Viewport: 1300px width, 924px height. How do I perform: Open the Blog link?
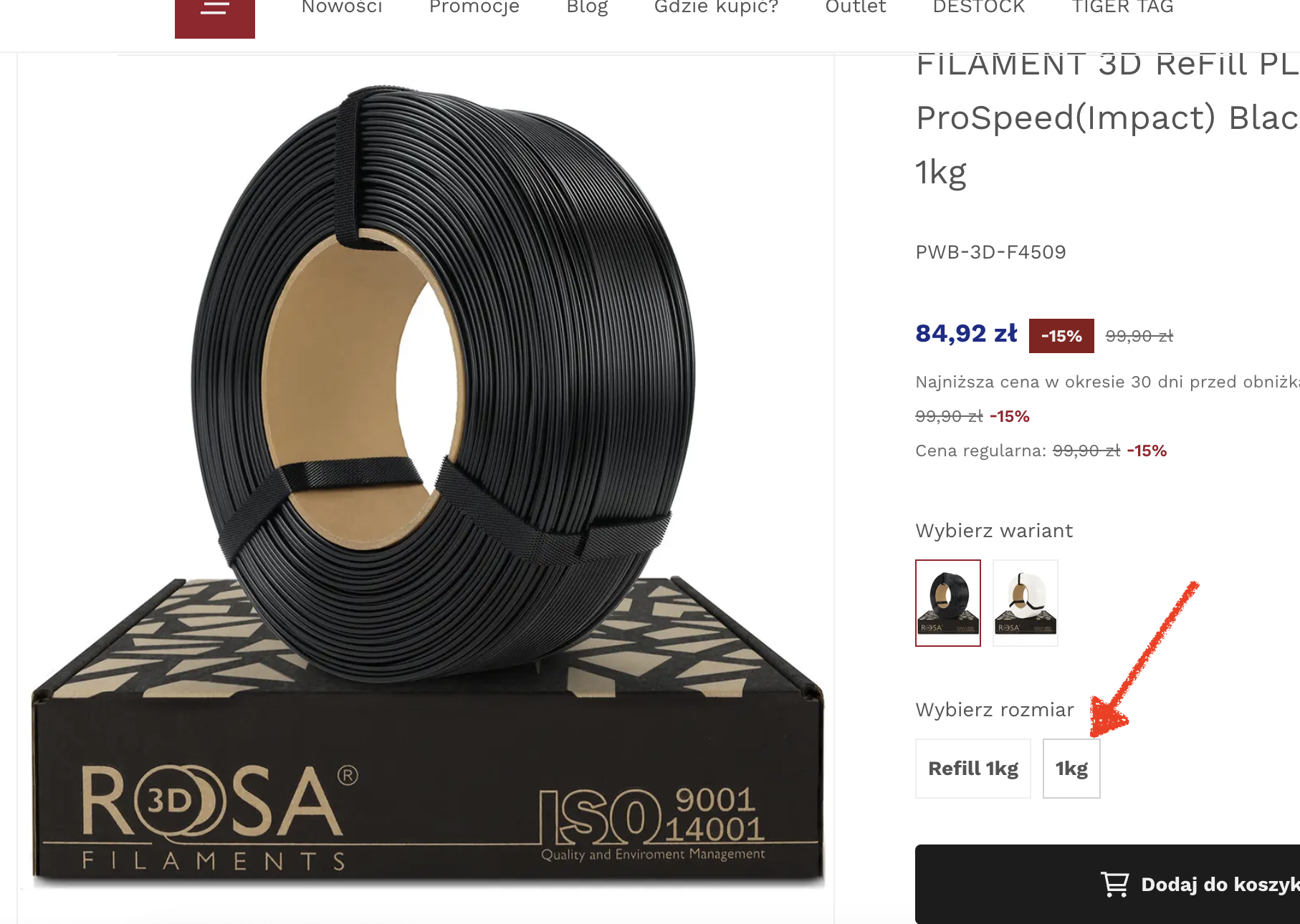[x=587, y=7]
